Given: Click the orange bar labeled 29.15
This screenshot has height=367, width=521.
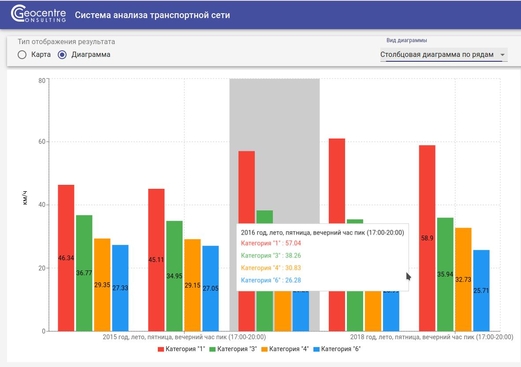Looking at the screenshot, I should pos(192,285).
